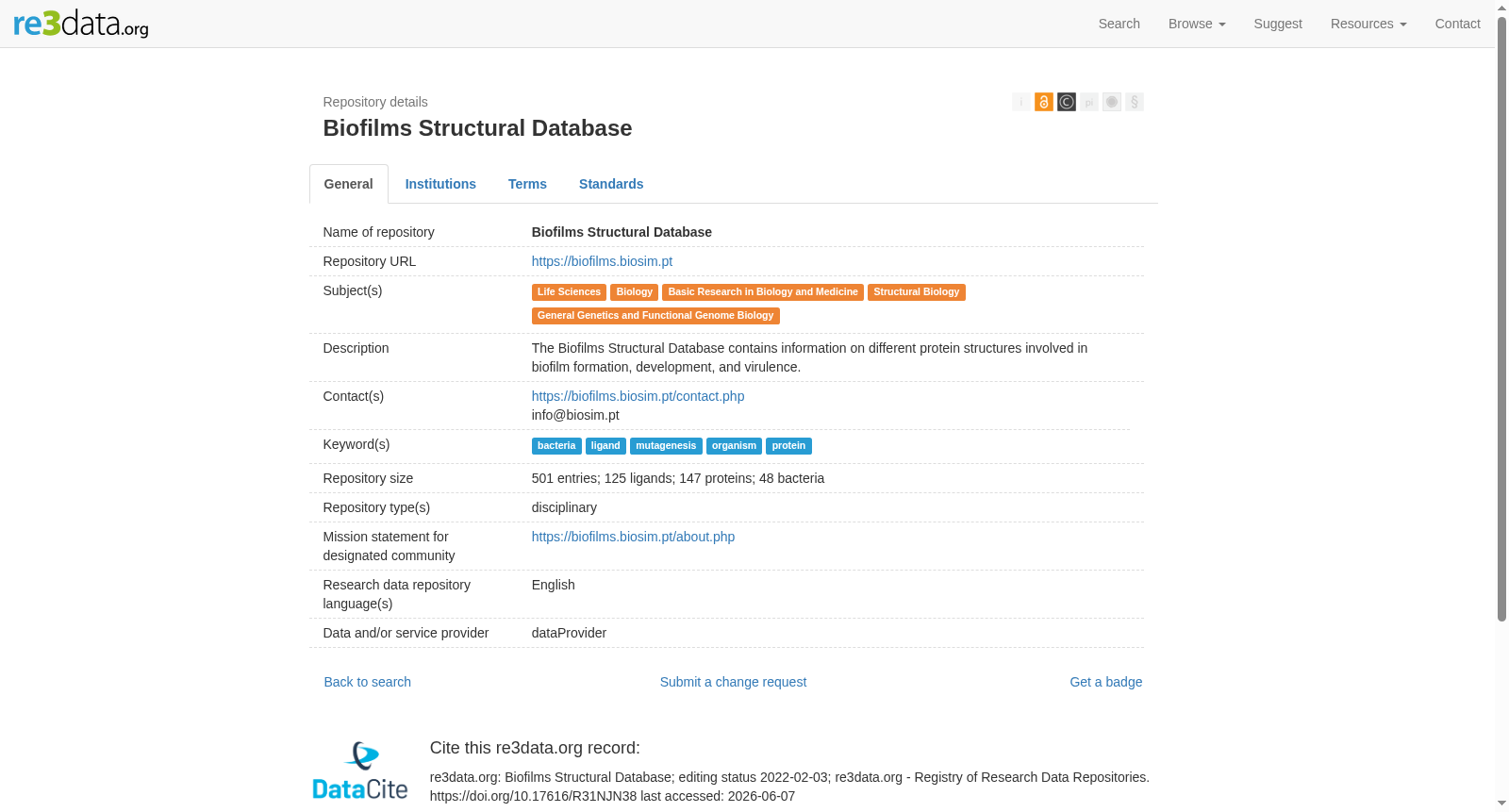The width and height of the screenshot is (1509, 812).
Task: Open the Search page from navbar
Action: [1119, 24]
